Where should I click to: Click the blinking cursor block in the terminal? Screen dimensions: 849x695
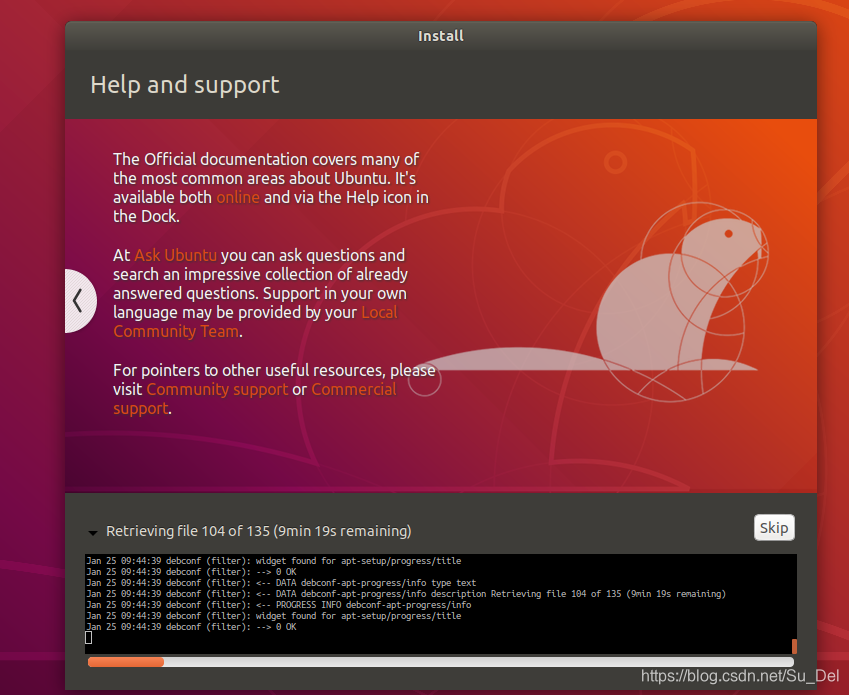click(x=88, y=637)
